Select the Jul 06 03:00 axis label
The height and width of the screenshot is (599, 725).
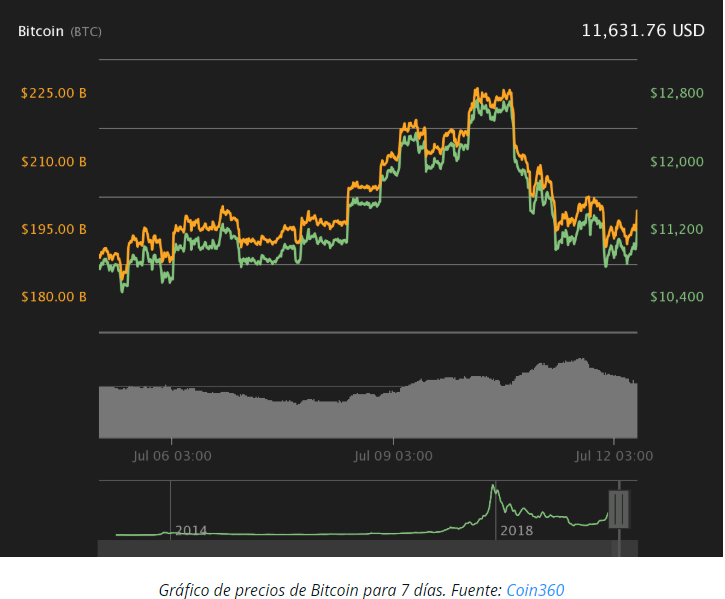[x=172, y=456]
